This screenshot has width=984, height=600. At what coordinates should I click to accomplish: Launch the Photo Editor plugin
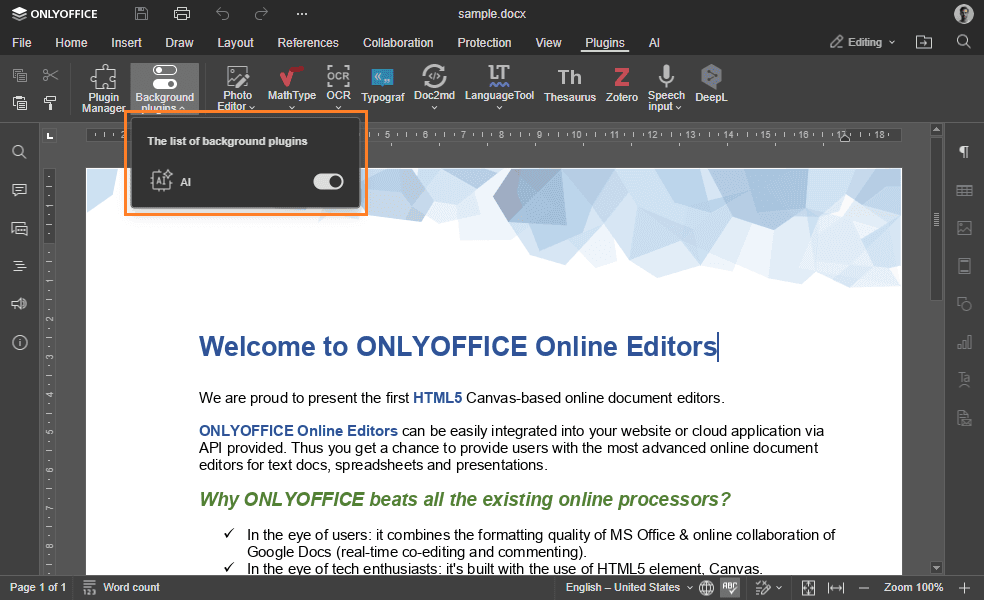coord(237,88)
